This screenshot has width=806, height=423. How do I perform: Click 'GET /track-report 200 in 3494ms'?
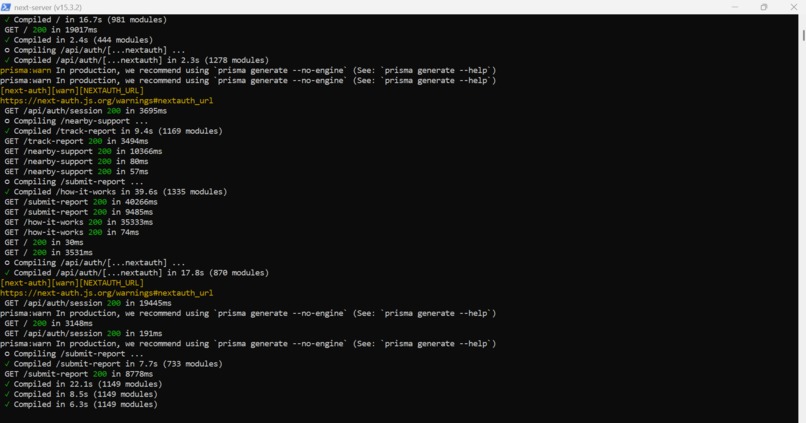76,141
